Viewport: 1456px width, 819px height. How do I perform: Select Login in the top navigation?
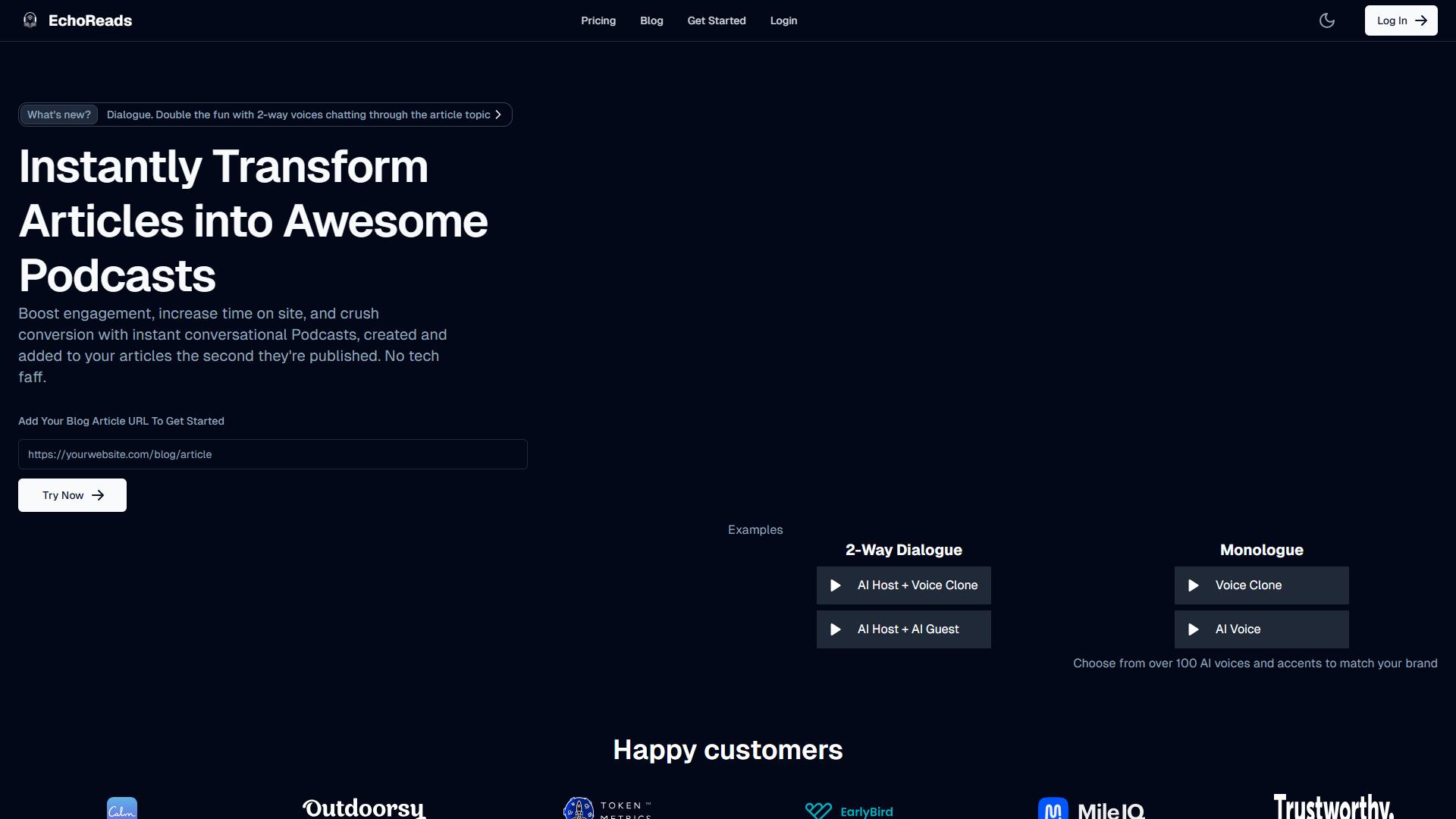(x=783, y=20)
